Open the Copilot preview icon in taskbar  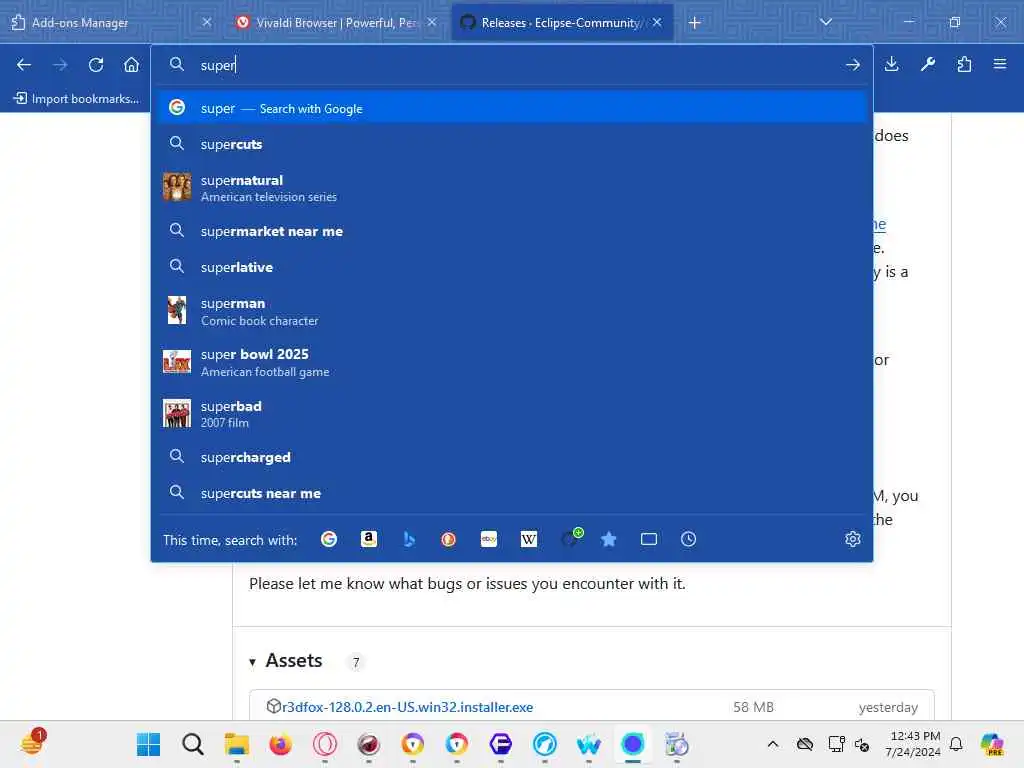[992, 744]
